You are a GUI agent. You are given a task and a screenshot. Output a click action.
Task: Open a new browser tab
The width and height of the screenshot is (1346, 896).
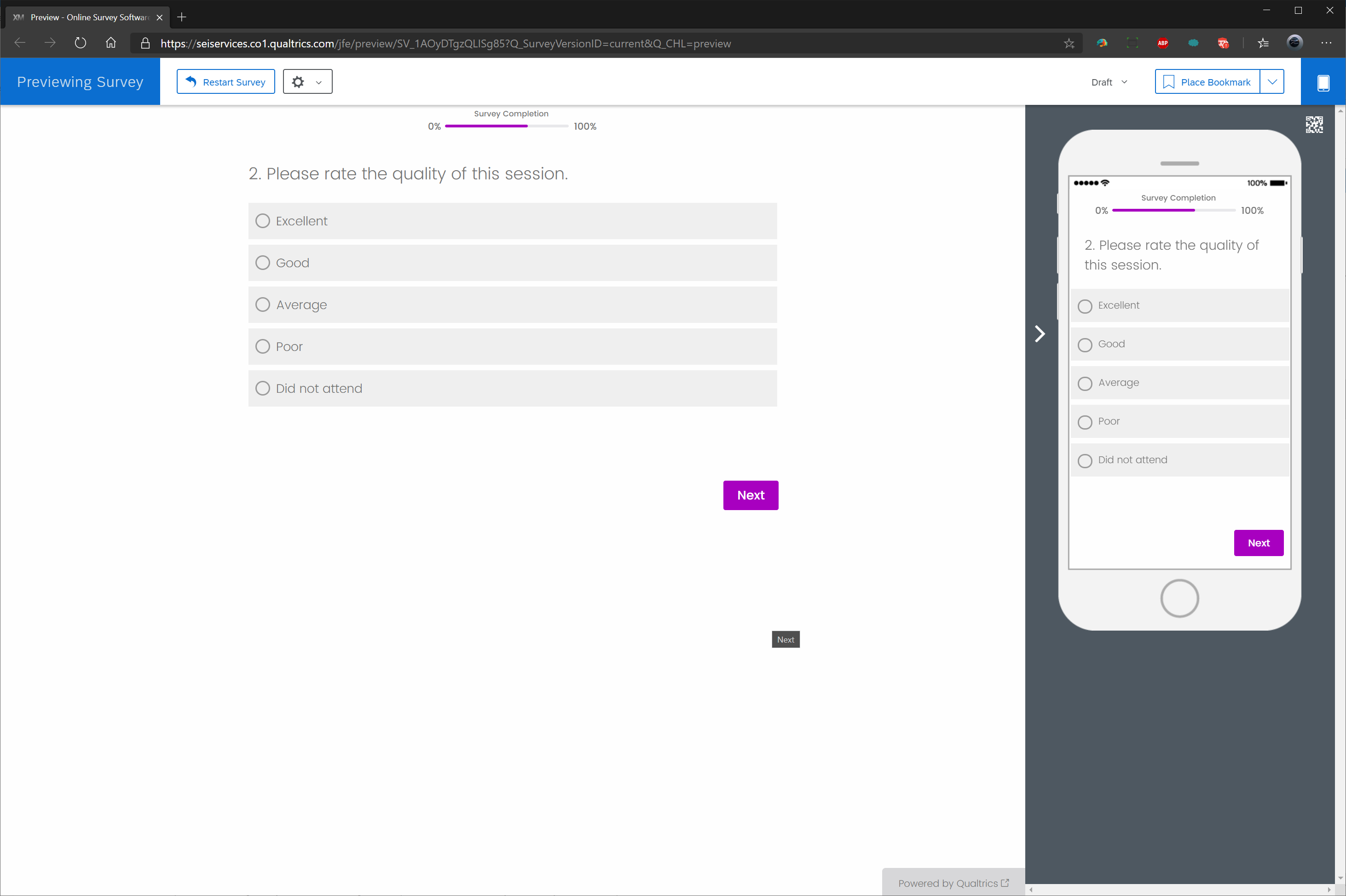[x=182, y=17]
